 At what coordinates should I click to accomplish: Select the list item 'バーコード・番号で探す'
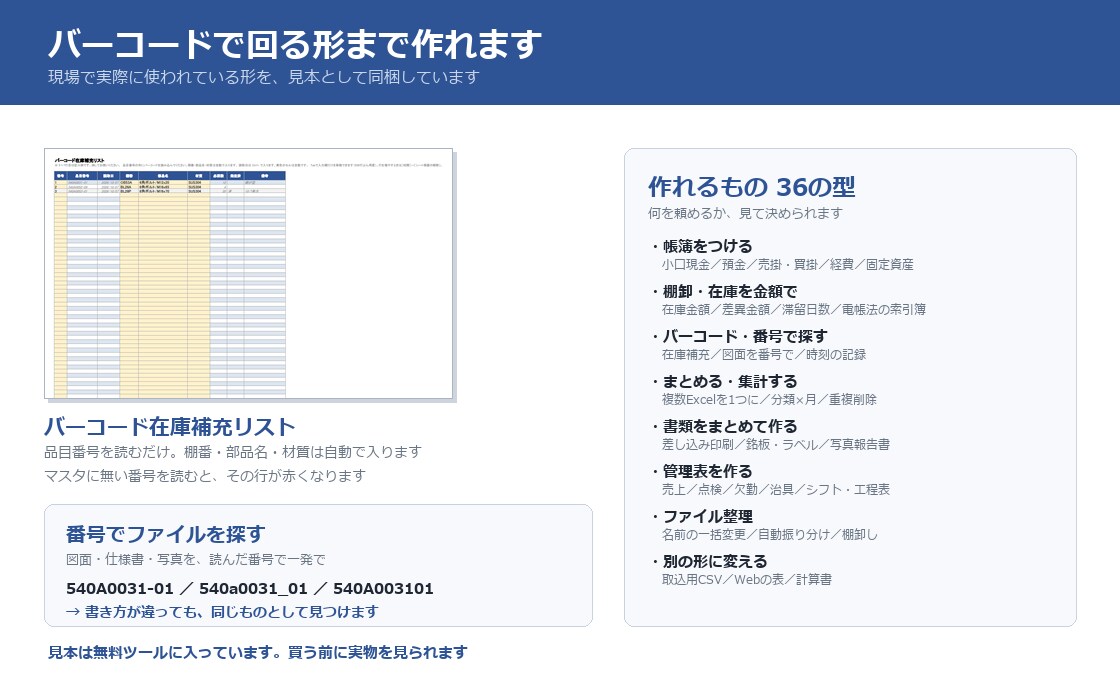click(745, 336)
